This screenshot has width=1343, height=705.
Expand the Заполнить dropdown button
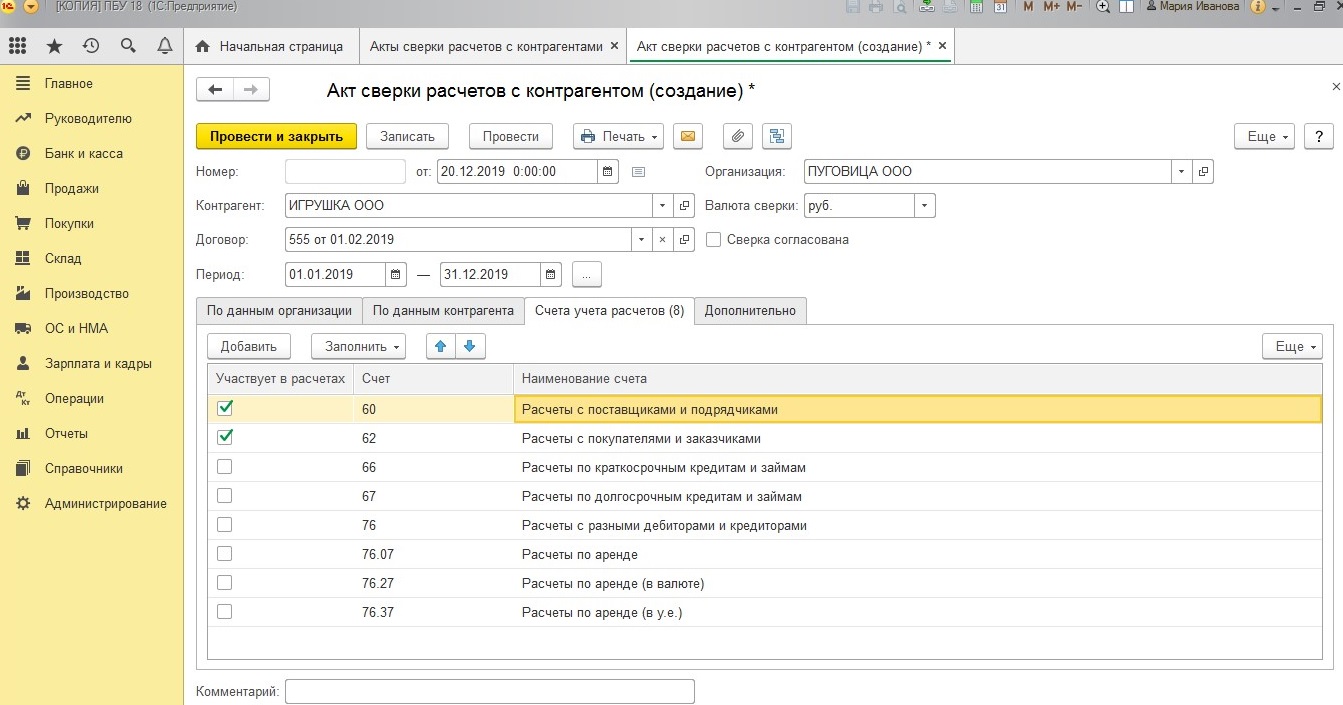point(358,347)
